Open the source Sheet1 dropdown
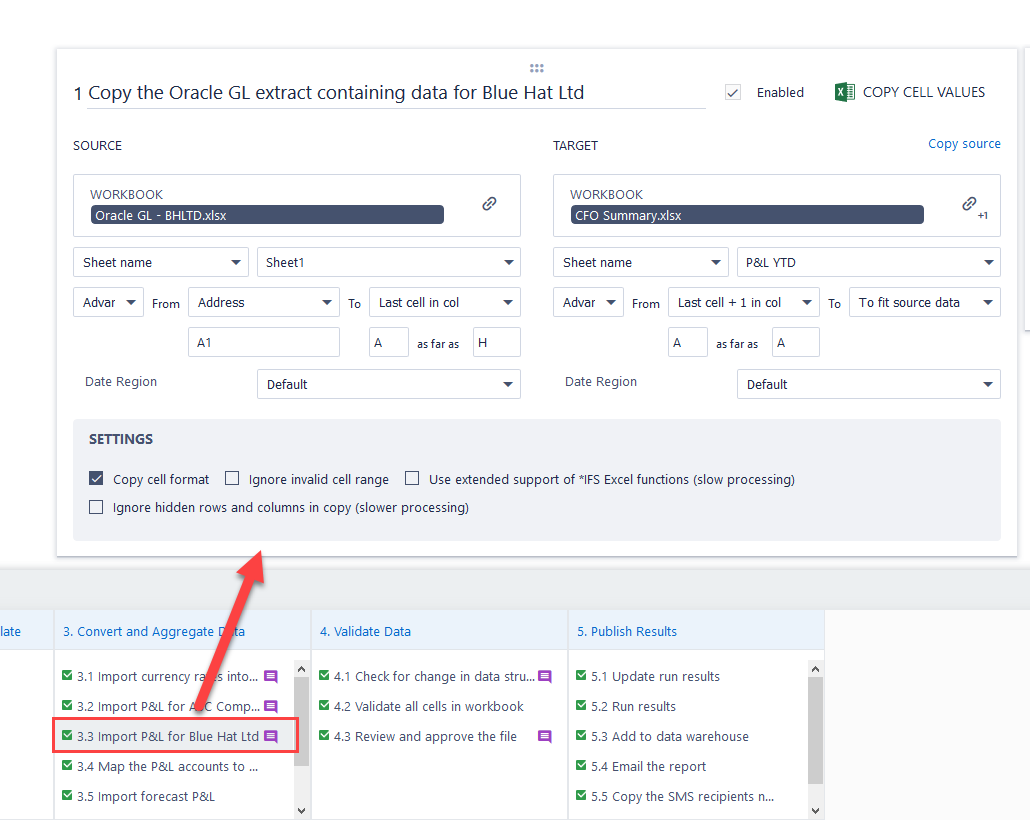The height and width of the screenshot is (820, 1030). click(x=388, y=263)
